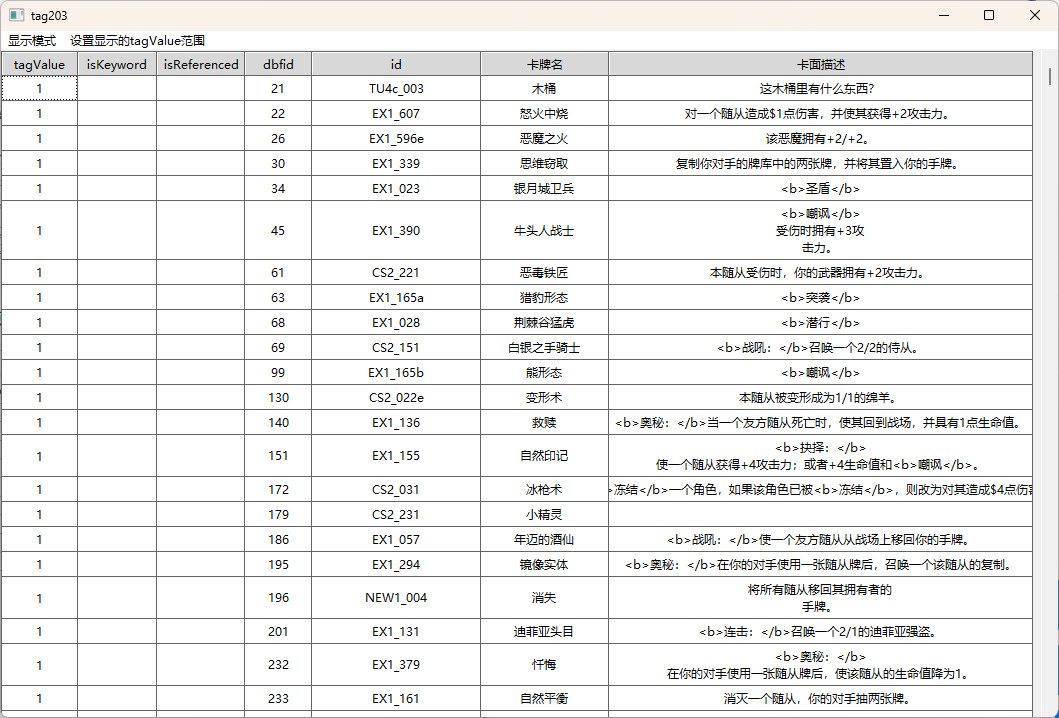The width and height of the screenshot is (1059, 718).
Task: Open the 设置显示的tagValue范围 menu
Action: 137,41
